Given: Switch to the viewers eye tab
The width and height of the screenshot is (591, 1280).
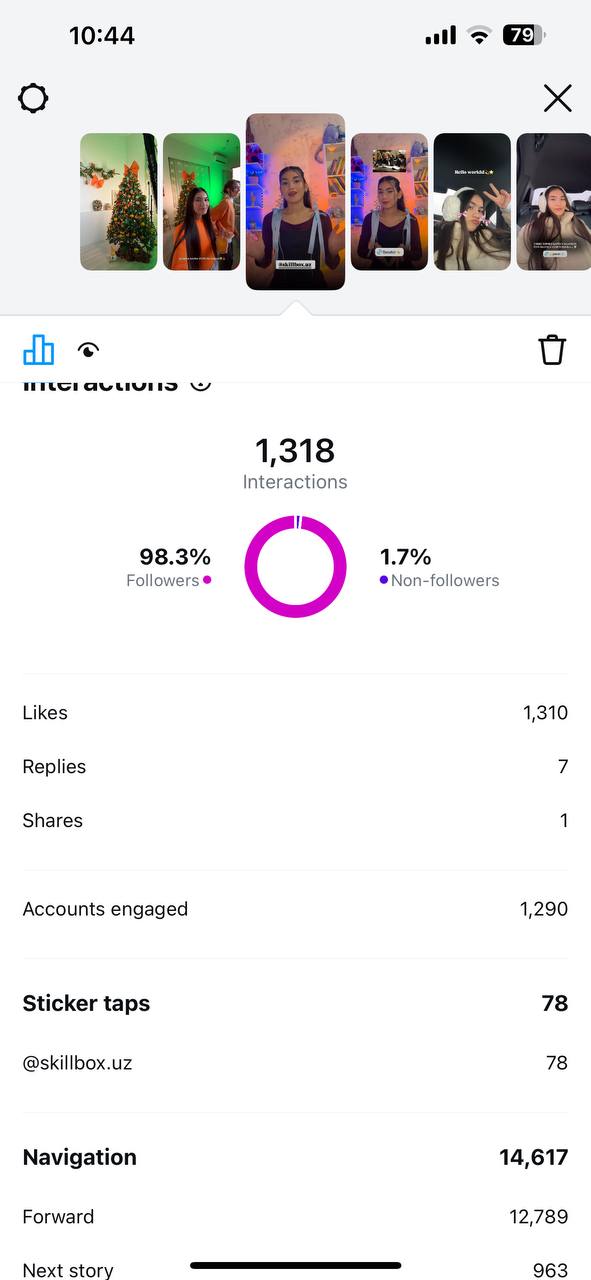Looking at the screenshot, I should [89, 350].
